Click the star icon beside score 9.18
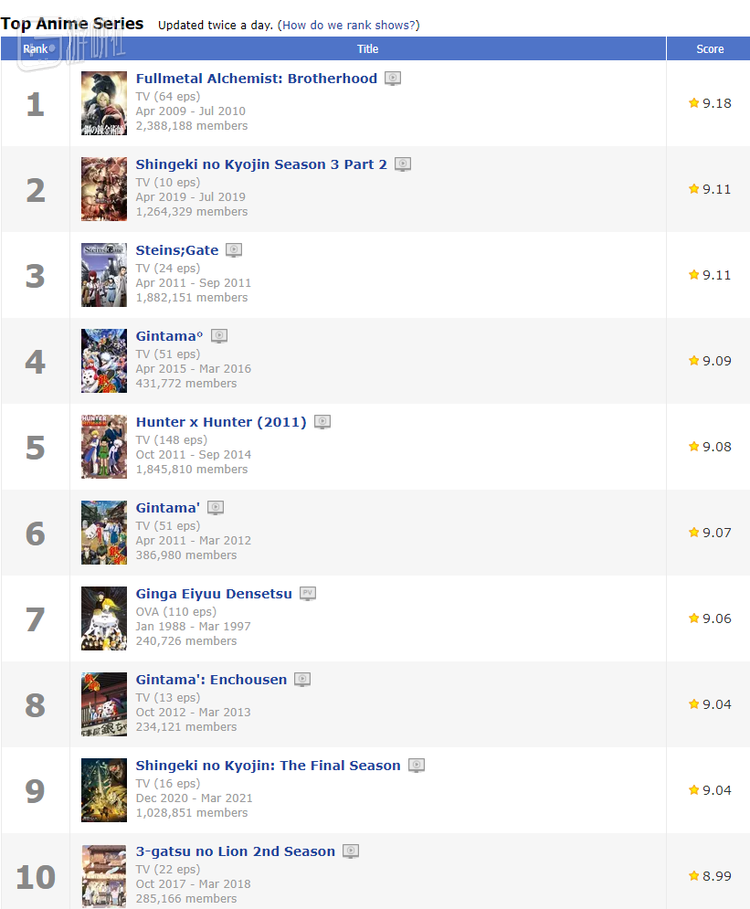Screen dimensions: 750x909 (x=694, y=103)
